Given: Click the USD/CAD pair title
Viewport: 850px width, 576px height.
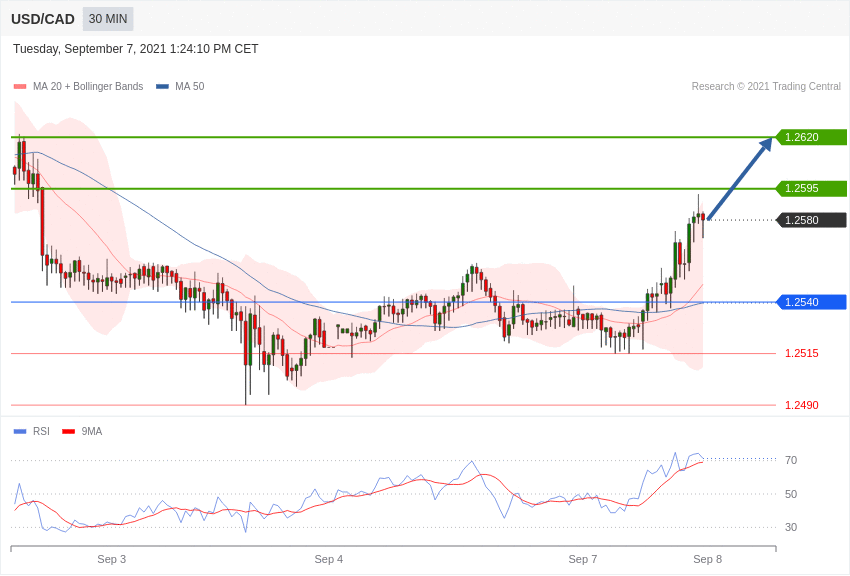Looking at the screenshot, I should click(43, 19).
